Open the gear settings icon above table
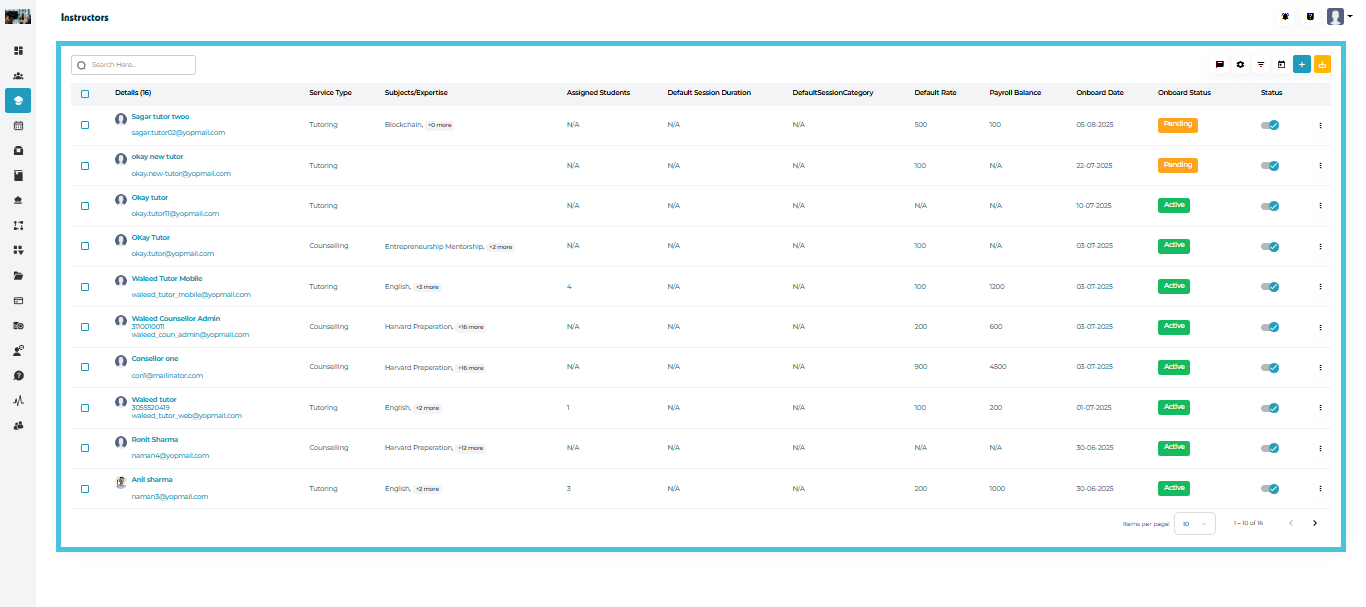The image size is (1366, 607). [x=1240, y=64]
